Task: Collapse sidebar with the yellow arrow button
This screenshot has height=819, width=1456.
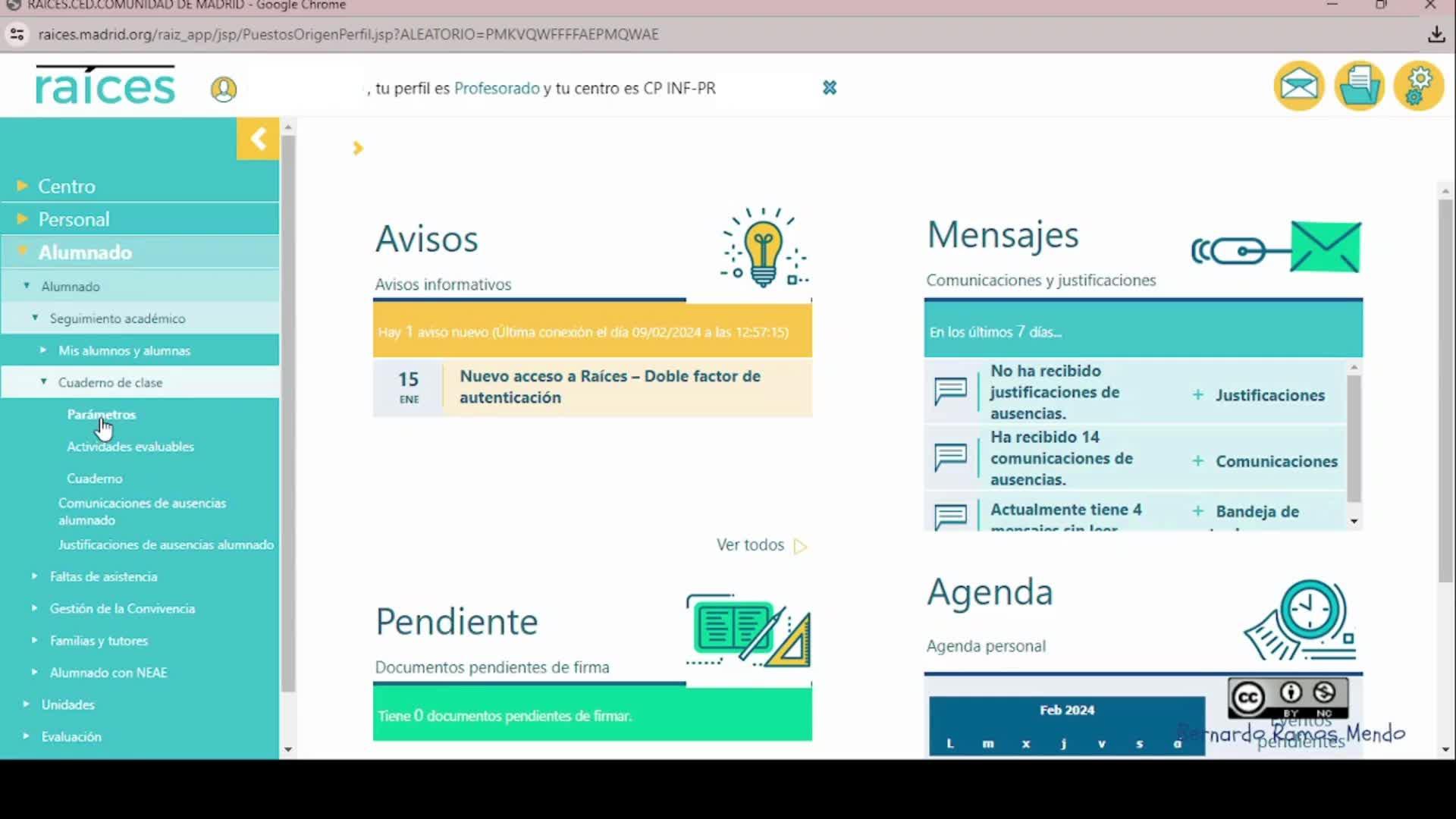Action: [258, 139]
